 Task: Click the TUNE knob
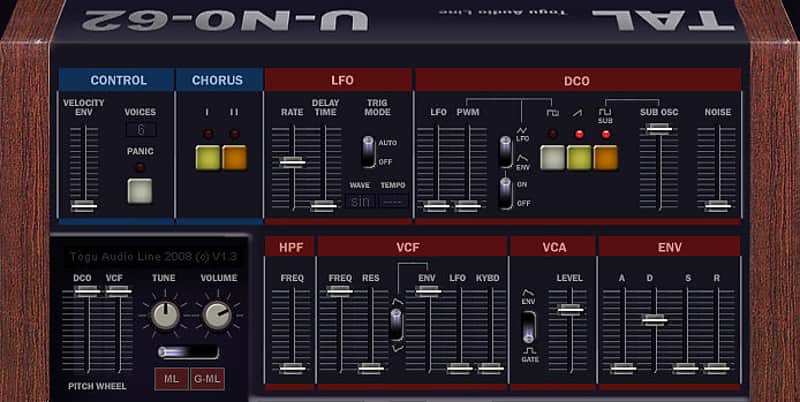[165, 315]
